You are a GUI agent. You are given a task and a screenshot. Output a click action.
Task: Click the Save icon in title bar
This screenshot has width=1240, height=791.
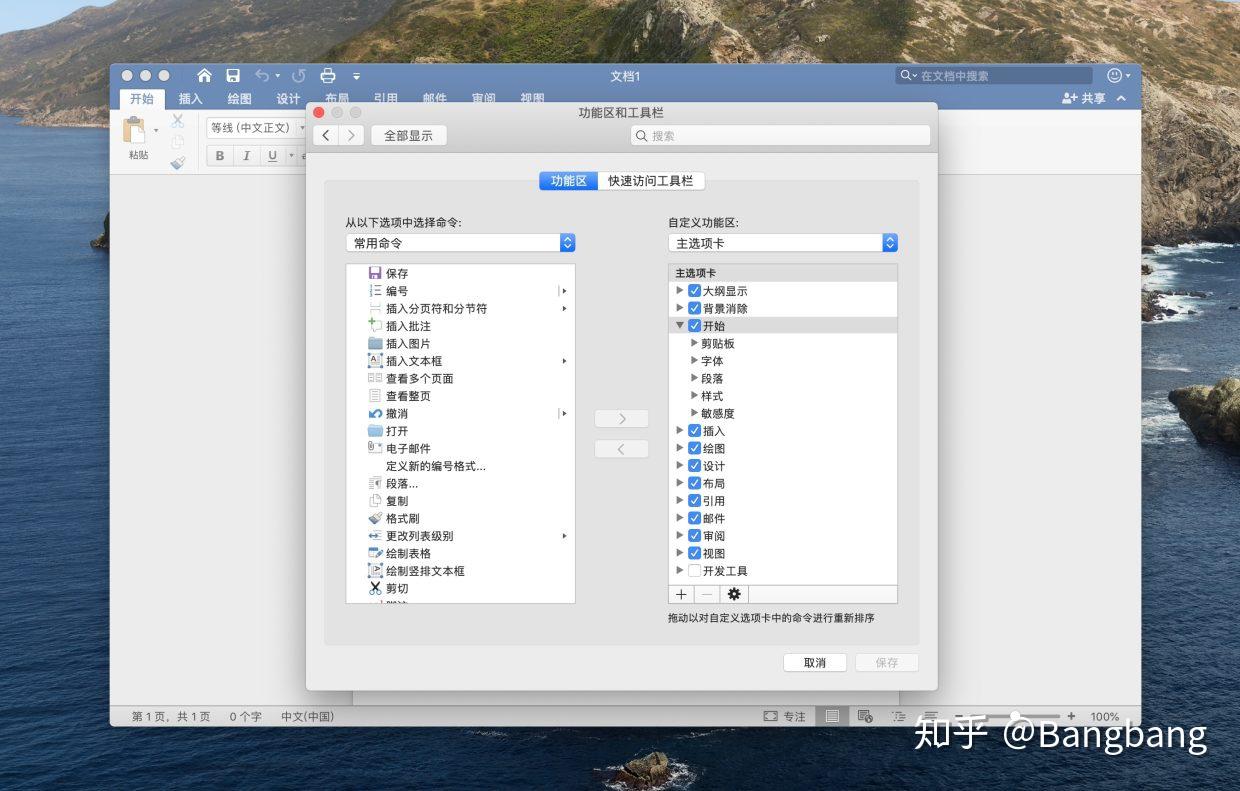click(x=233, y=75)
